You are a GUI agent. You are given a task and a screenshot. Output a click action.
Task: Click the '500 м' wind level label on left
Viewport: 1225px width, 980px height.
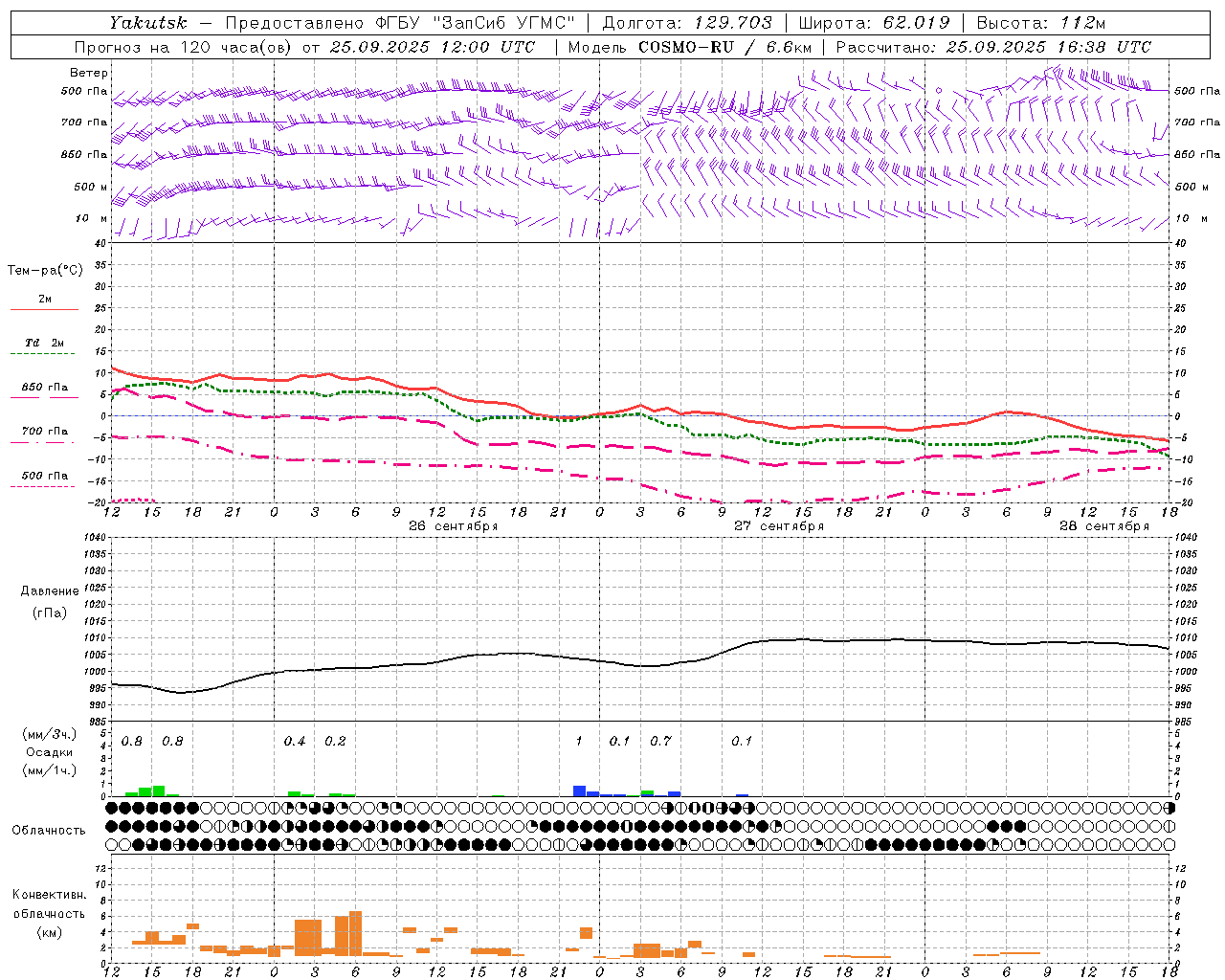91,187
